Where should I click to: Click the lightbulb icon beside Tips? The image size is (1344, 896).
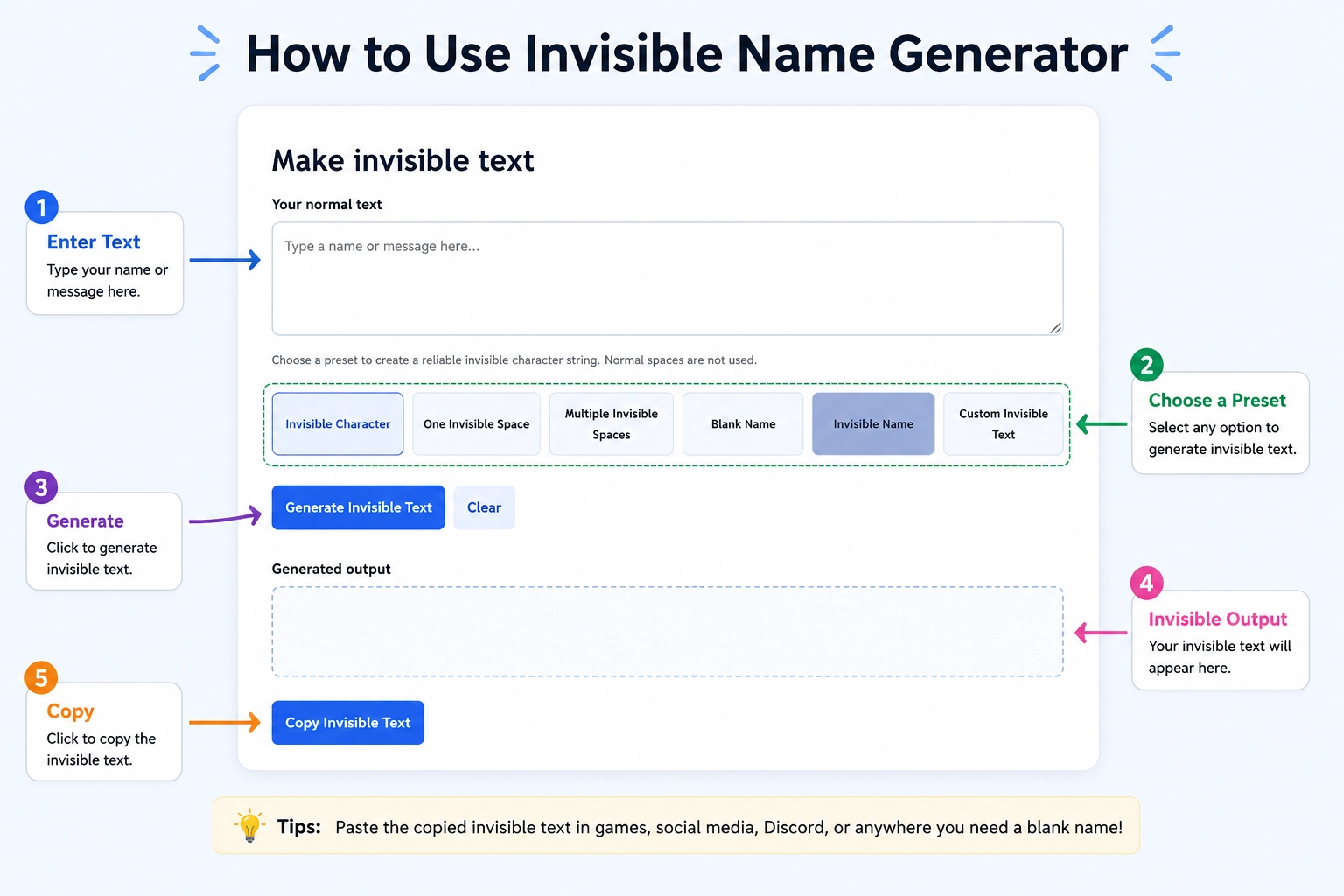[x=249, y=825]
